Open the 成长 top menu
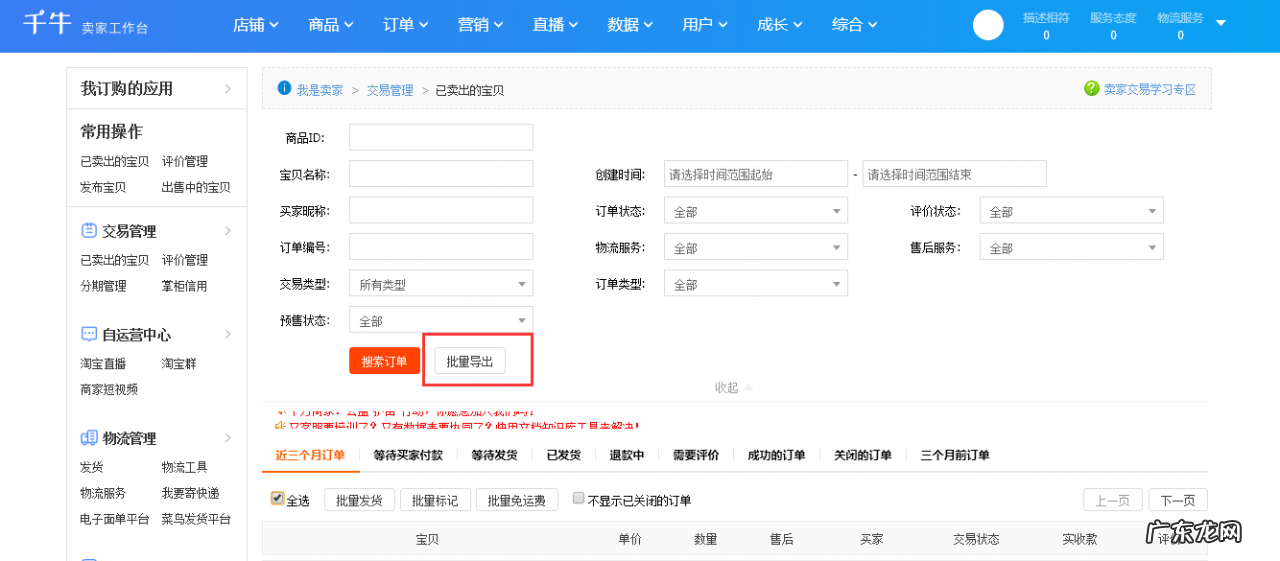The width and height of the screenshot is (1280, 561). [780, 25]
